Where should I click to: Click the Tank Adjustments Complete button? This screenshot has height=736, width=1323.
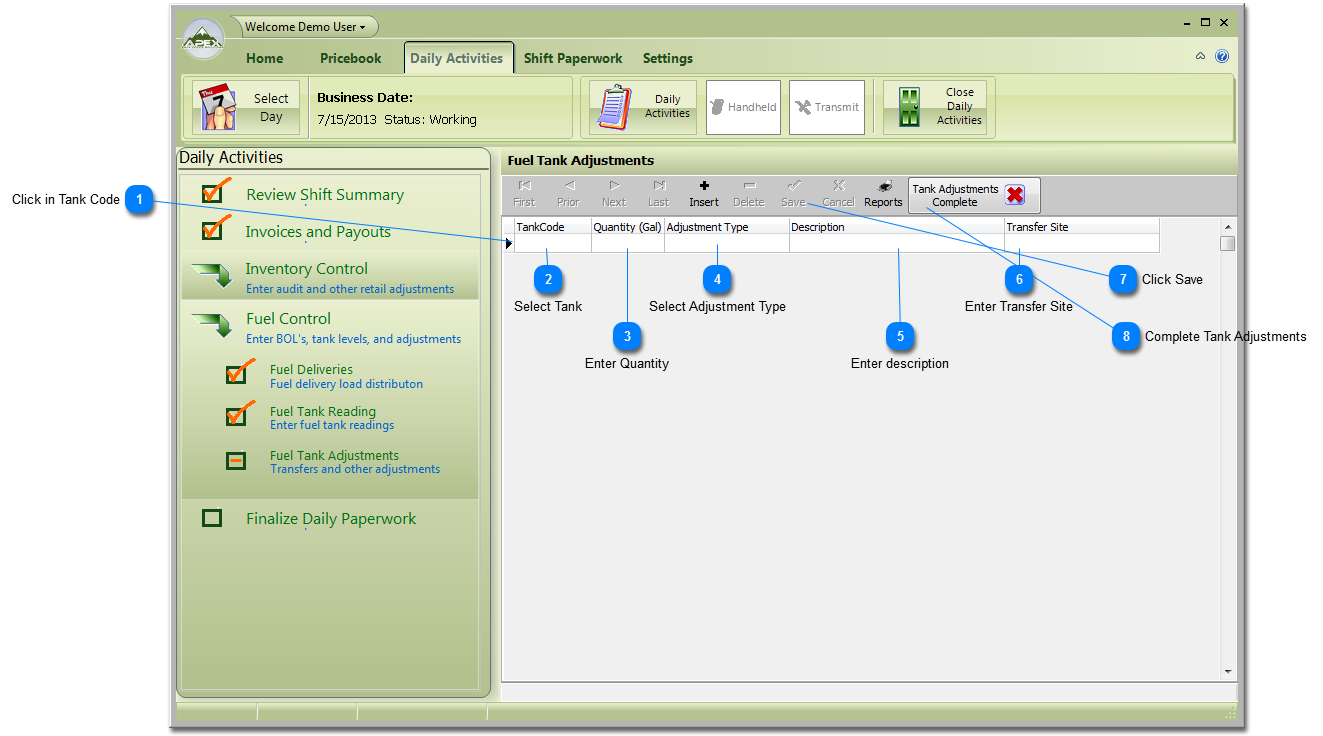(x=973, y=195)
